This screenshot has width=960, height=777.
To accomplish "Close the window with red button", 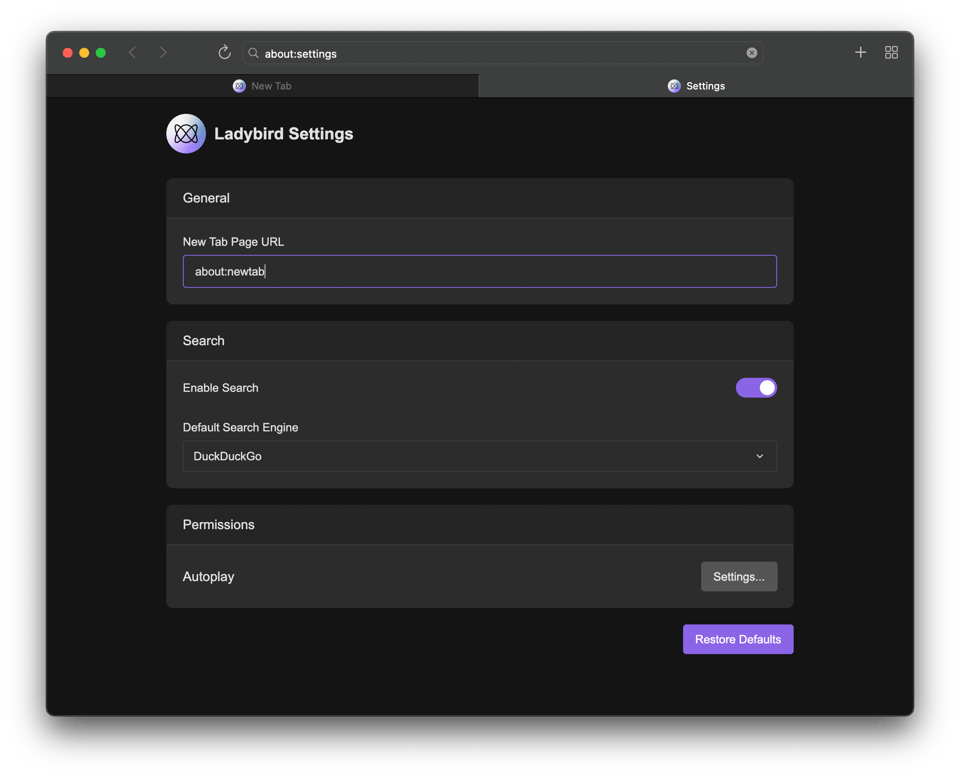I will point(68,53).
